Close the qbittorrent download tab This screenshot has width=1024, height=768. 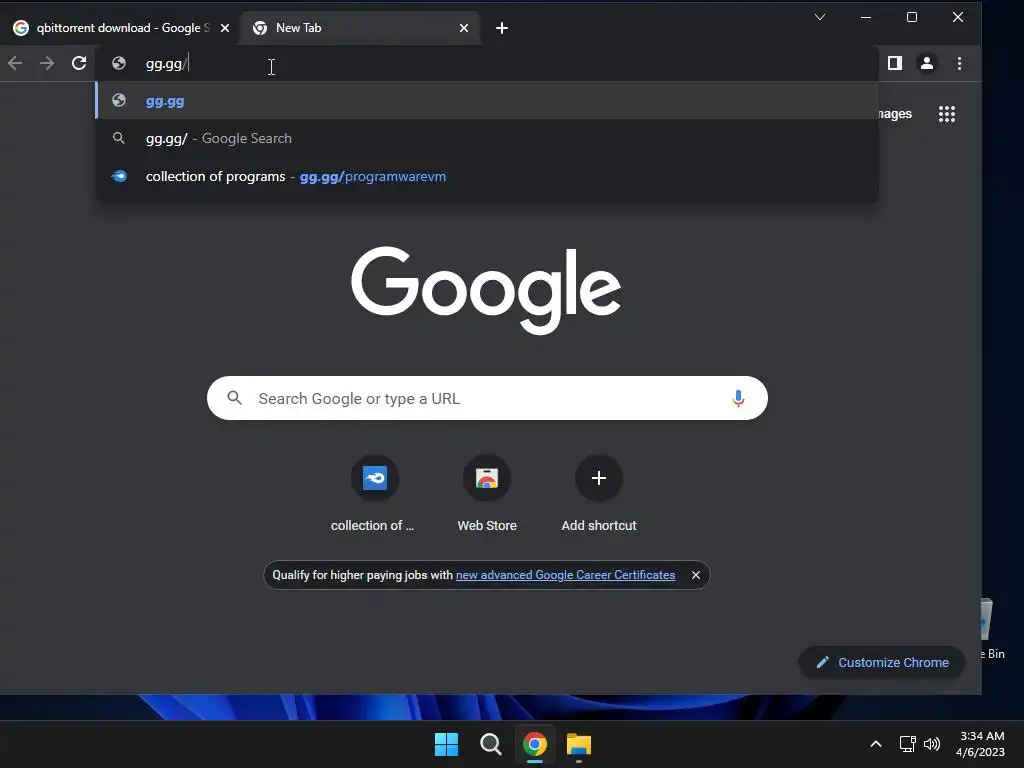tap(225, 28)
